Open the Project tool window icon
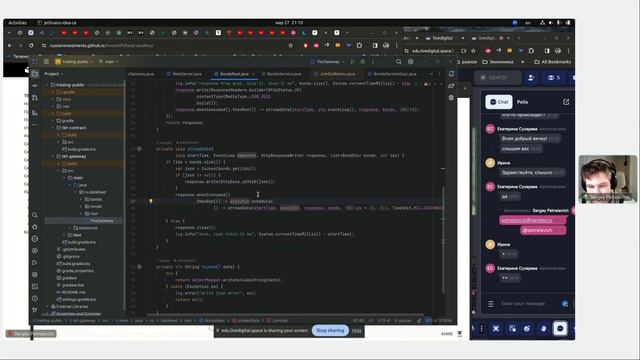Viewport: 640px width, 360px height. pyautogui.click(x=35, y=74)
